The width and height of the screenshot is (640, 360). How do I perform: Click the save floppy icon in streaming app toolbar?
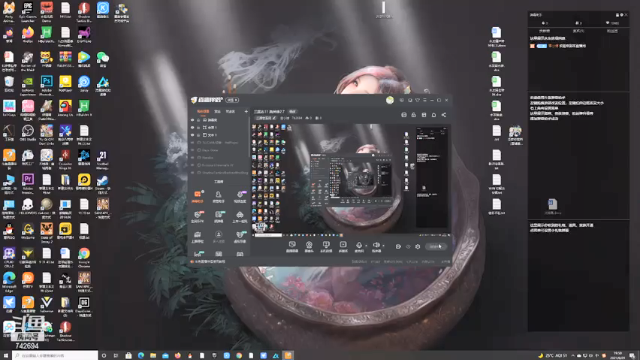tap(424, 115)
